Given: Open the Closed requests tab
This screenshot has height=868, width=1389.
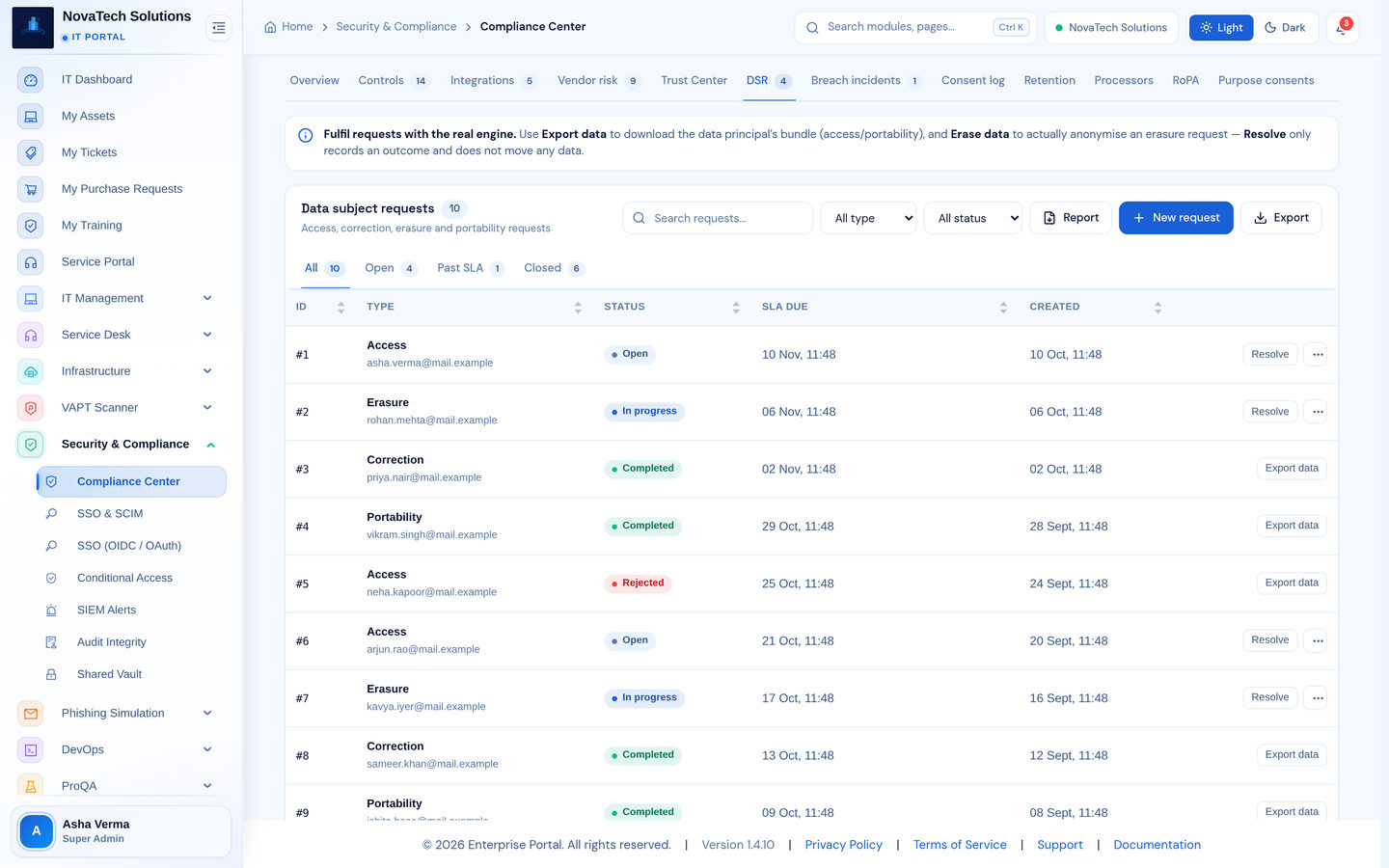Looking at the screenshot, I should (x=555, y=268).
